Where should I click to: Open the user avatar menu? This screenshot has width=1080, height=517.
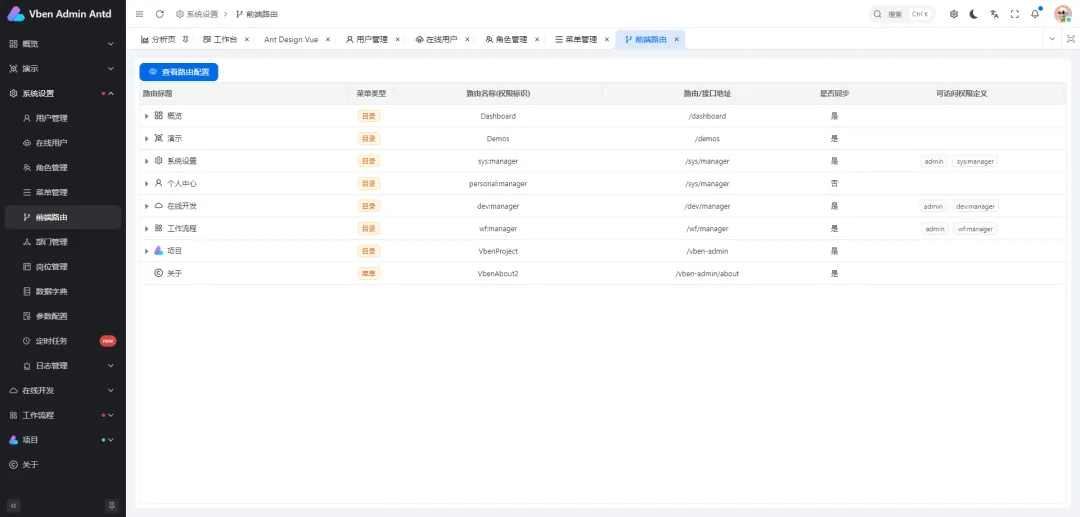click(x=1063, y=14)
